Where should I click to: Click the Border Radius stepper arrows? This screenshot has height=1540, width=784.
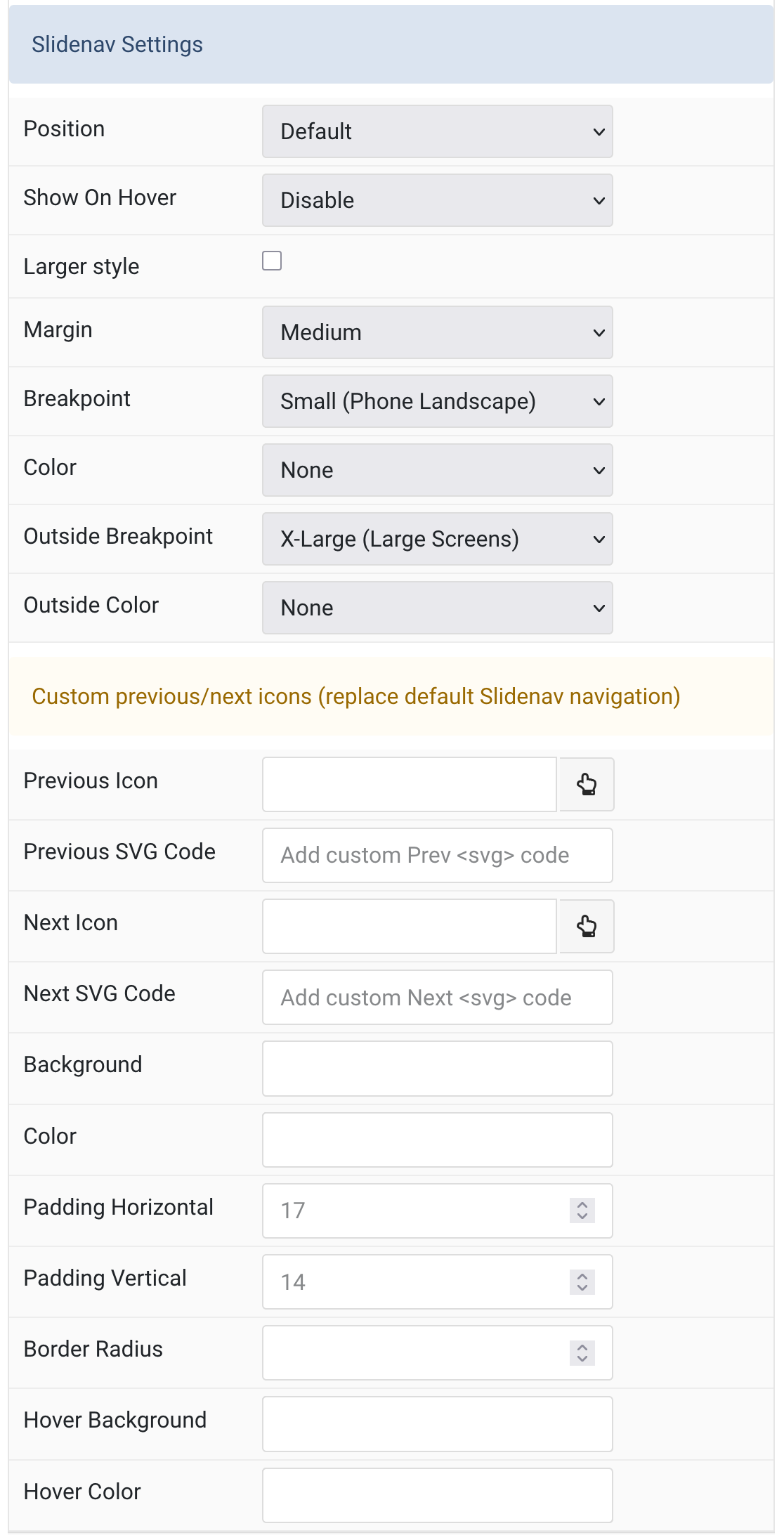coord(582,1352)
